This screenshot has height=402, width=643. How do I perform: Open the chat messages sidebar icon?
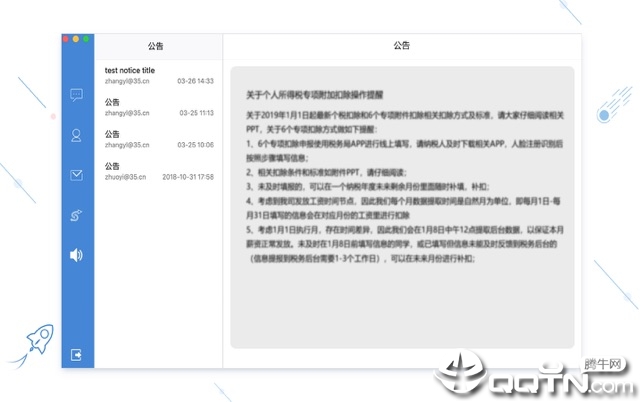click(76, 95)
